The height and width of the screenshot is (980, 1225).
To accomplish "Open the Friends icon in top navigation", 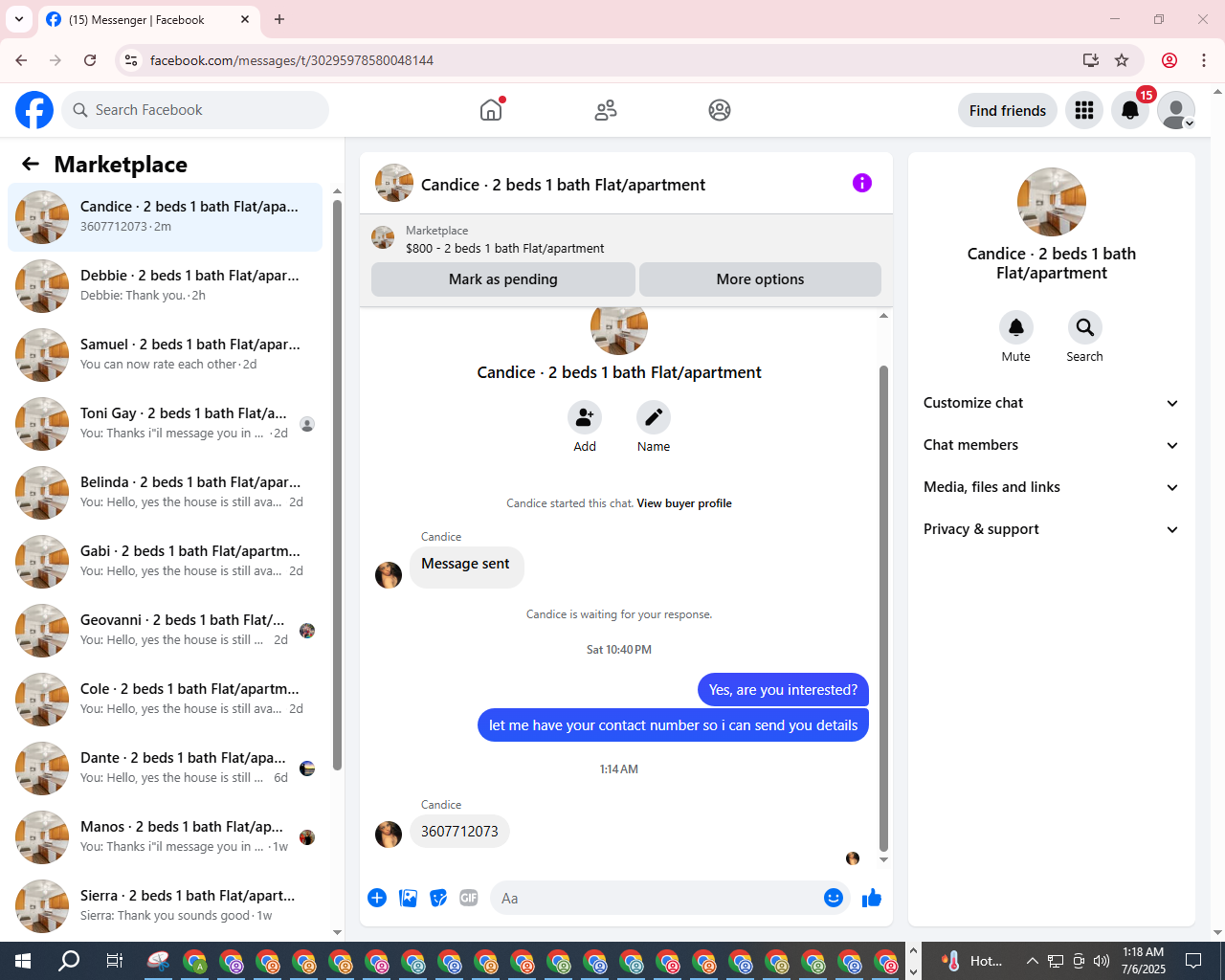I will [606, 110].
